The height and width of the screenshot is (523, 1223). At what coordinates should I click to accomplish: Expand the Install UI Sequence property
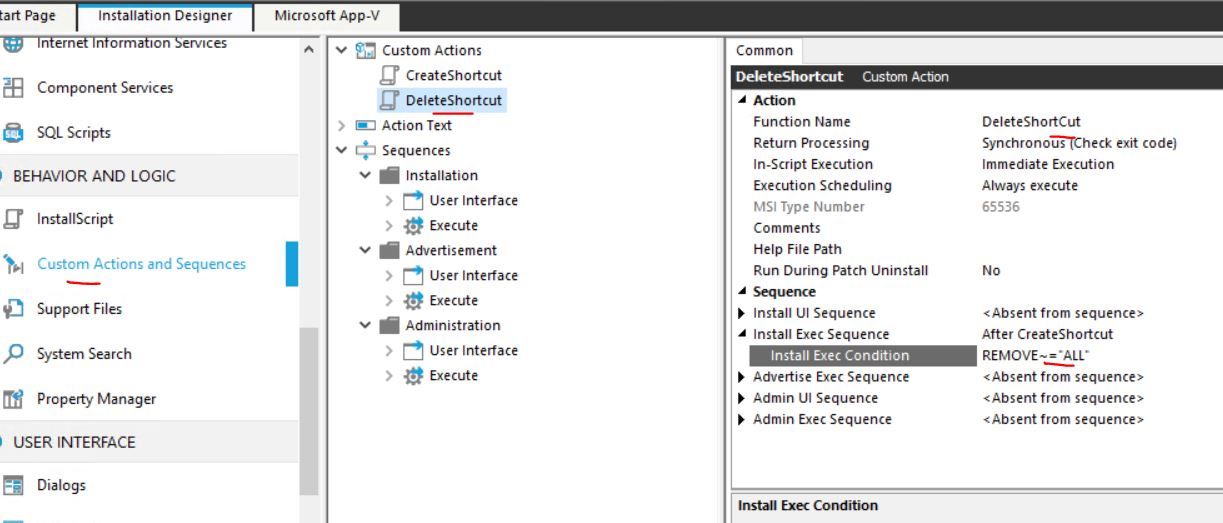[742, 313]
